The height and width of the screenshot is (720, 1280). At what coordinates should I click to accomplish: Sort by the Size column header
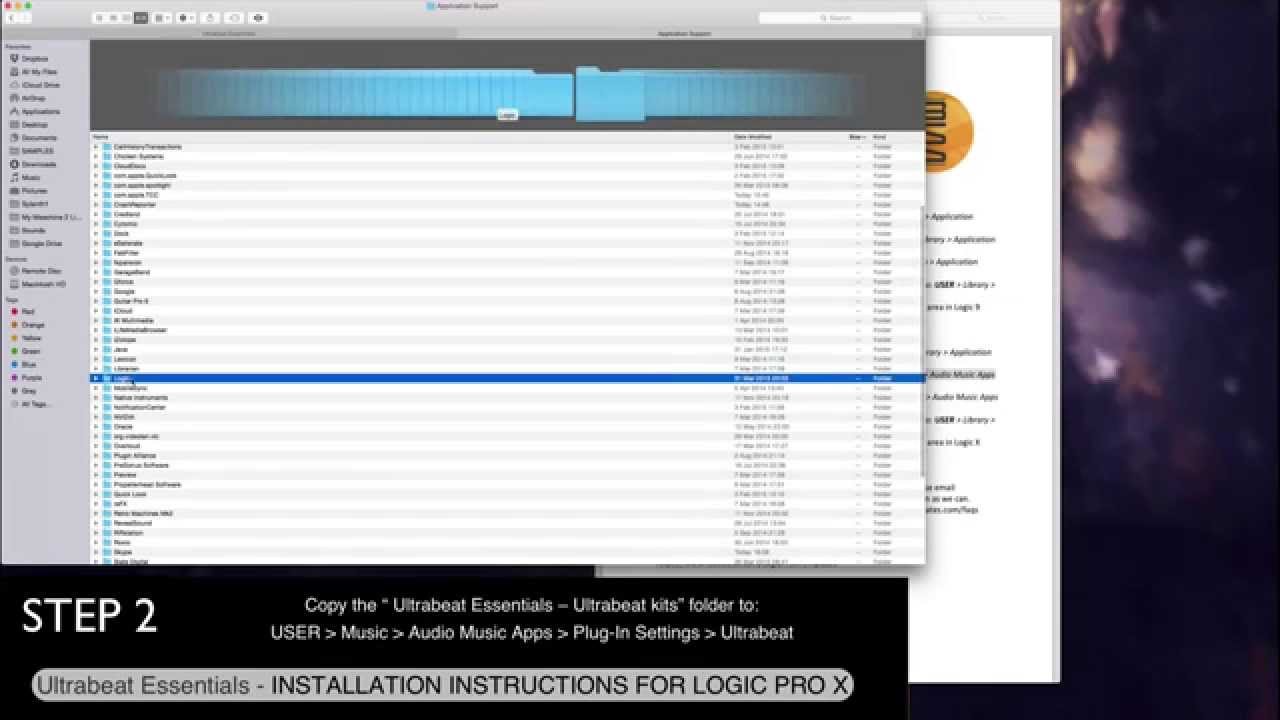[857, 136]
